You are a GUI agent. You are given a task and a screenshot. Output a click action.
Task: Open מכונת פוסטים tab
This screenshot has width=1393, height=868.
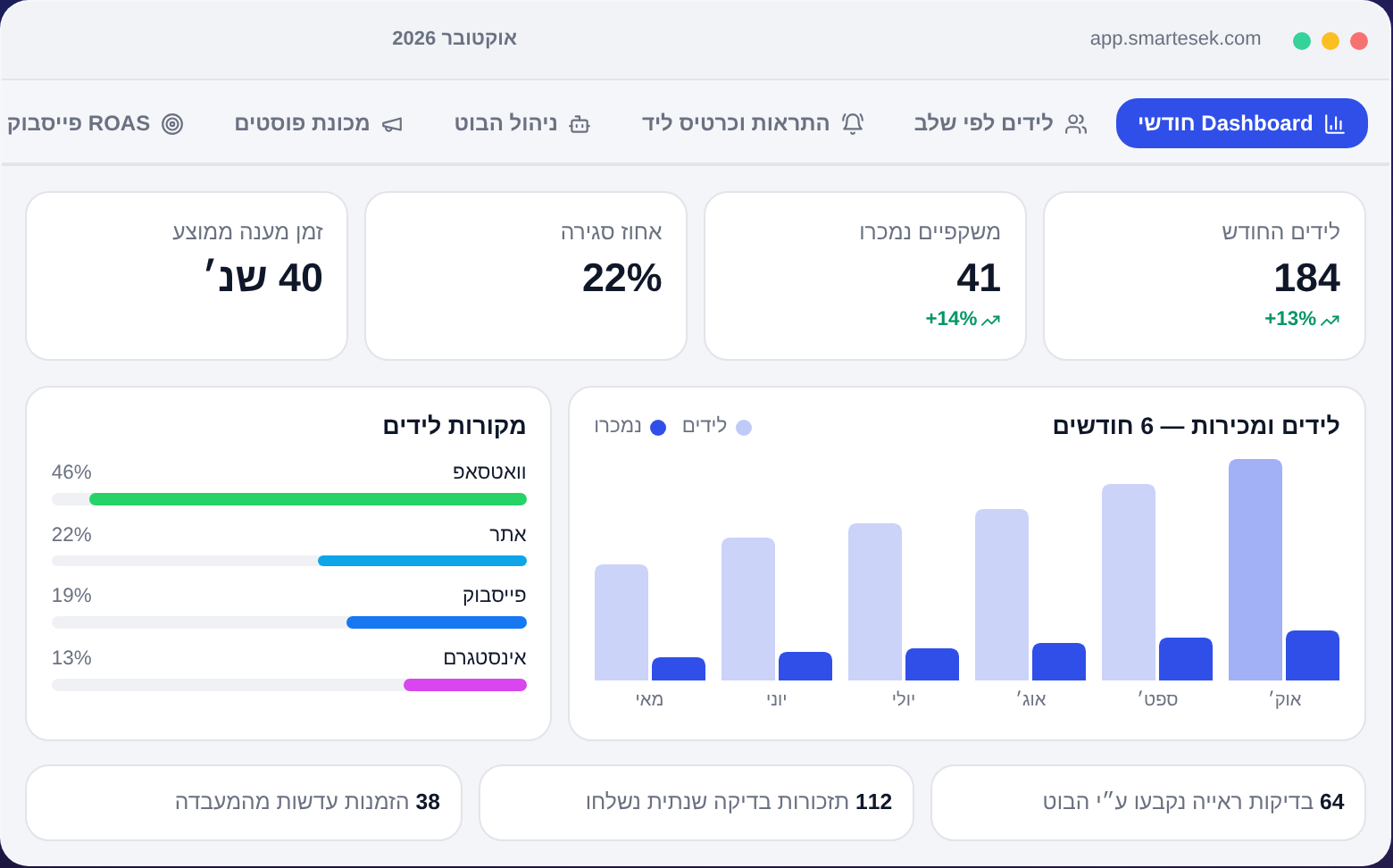(319, 123)
